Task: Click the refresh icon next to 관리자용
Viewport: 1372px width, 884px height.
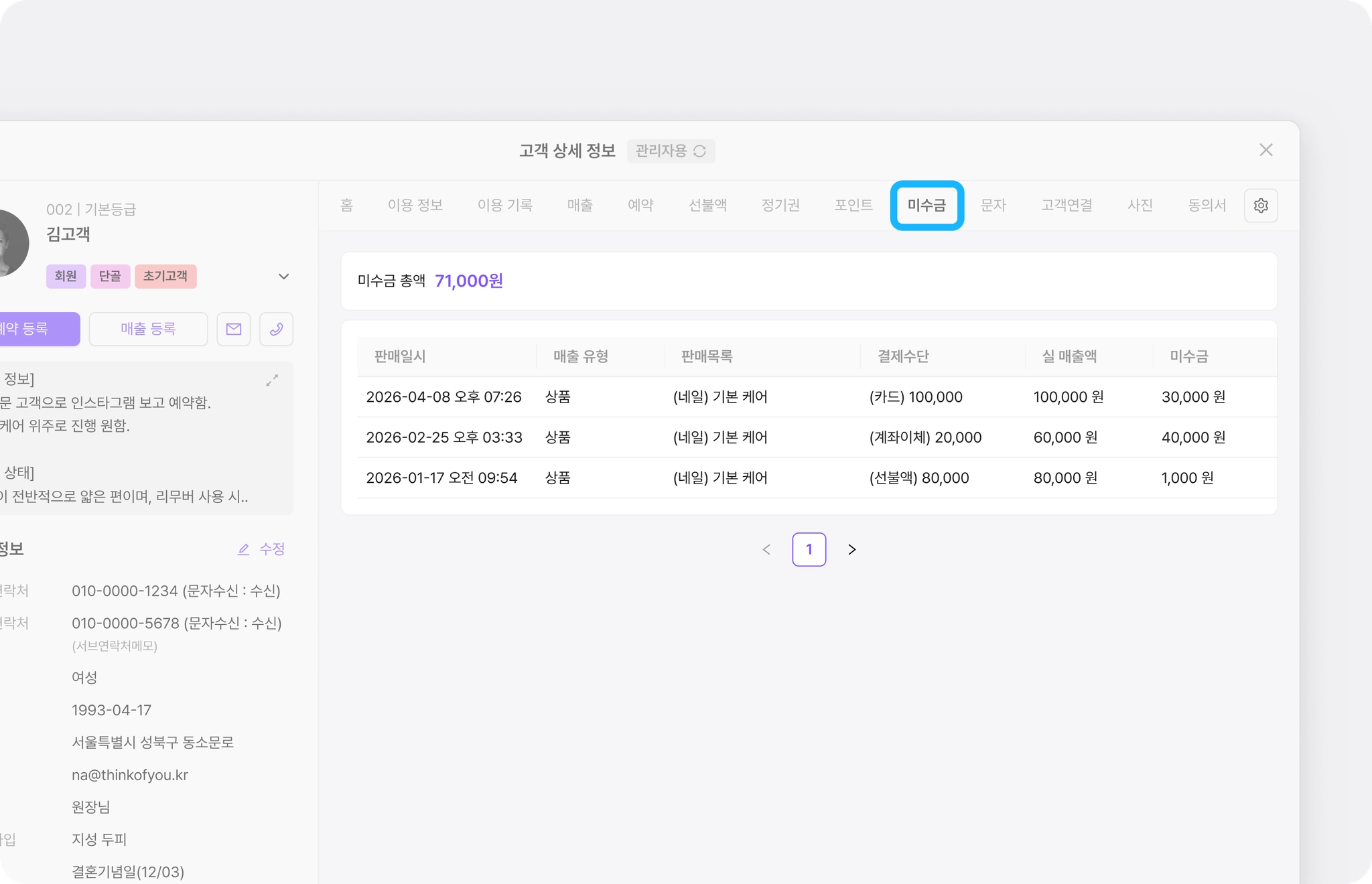Action: point(700,151)
